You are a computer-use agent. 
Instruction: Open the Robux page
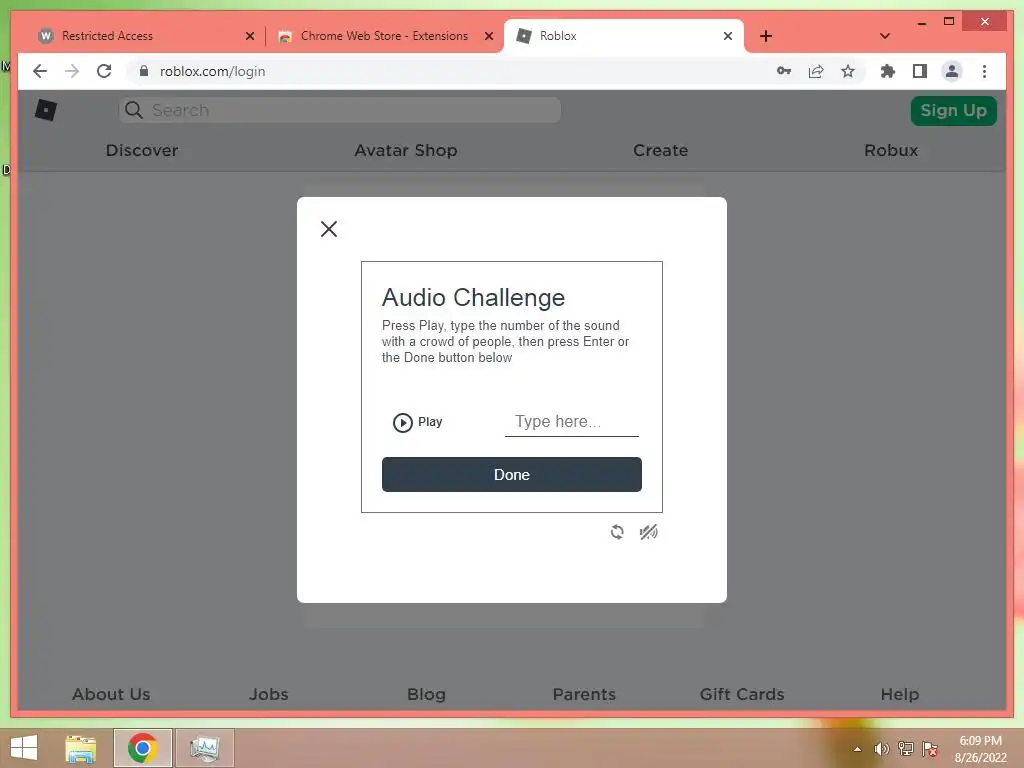891,150
